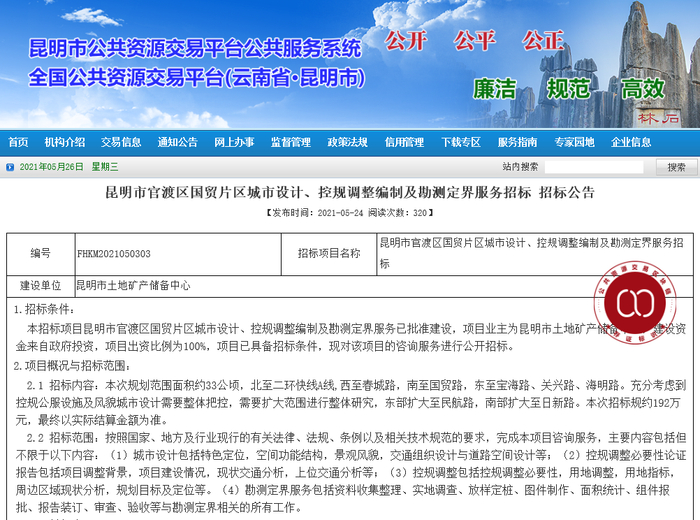700x520 pixels.
Task: Go to 企业信息 section
Action: point(631,142)
